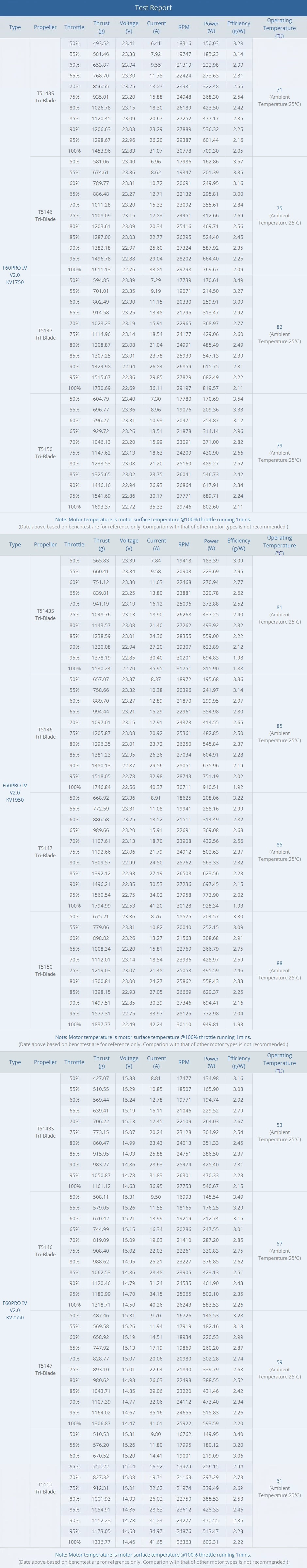Screen dimensions: 307x1568
Task: Click the 53 operating temperature cell
Action: [279, 1132]
